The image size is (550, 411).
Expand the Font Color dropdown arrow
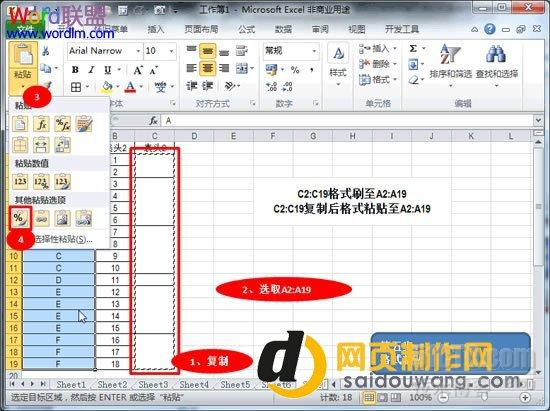[141, 86]
